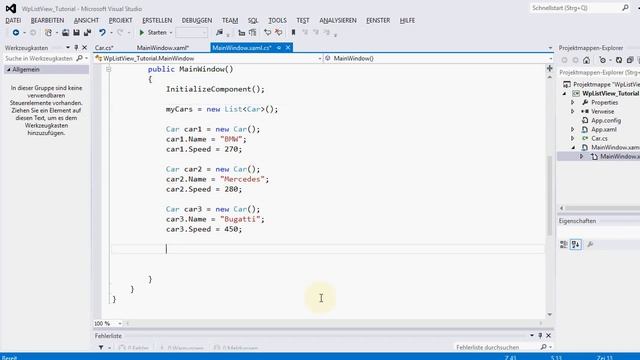Image resolution: width=640 pixels, height=360 pixels.
Task: Toggle a bookmark with the bookmark icon
Action: pos(293,32)
